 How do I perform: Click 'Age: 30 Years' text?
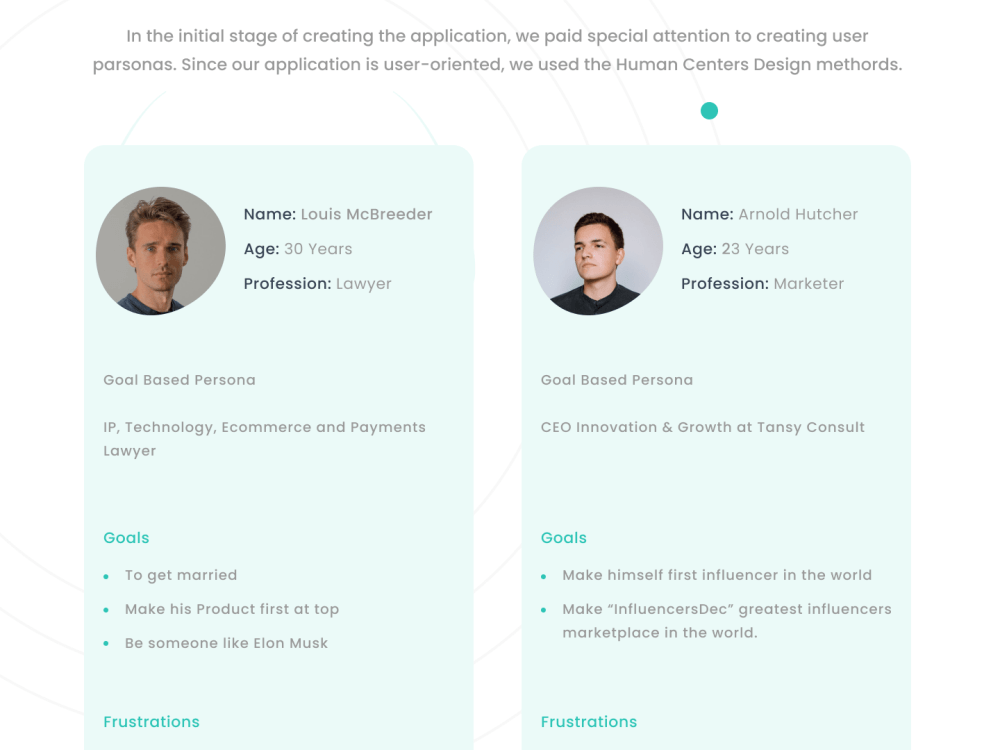click(x=298, y=249)
